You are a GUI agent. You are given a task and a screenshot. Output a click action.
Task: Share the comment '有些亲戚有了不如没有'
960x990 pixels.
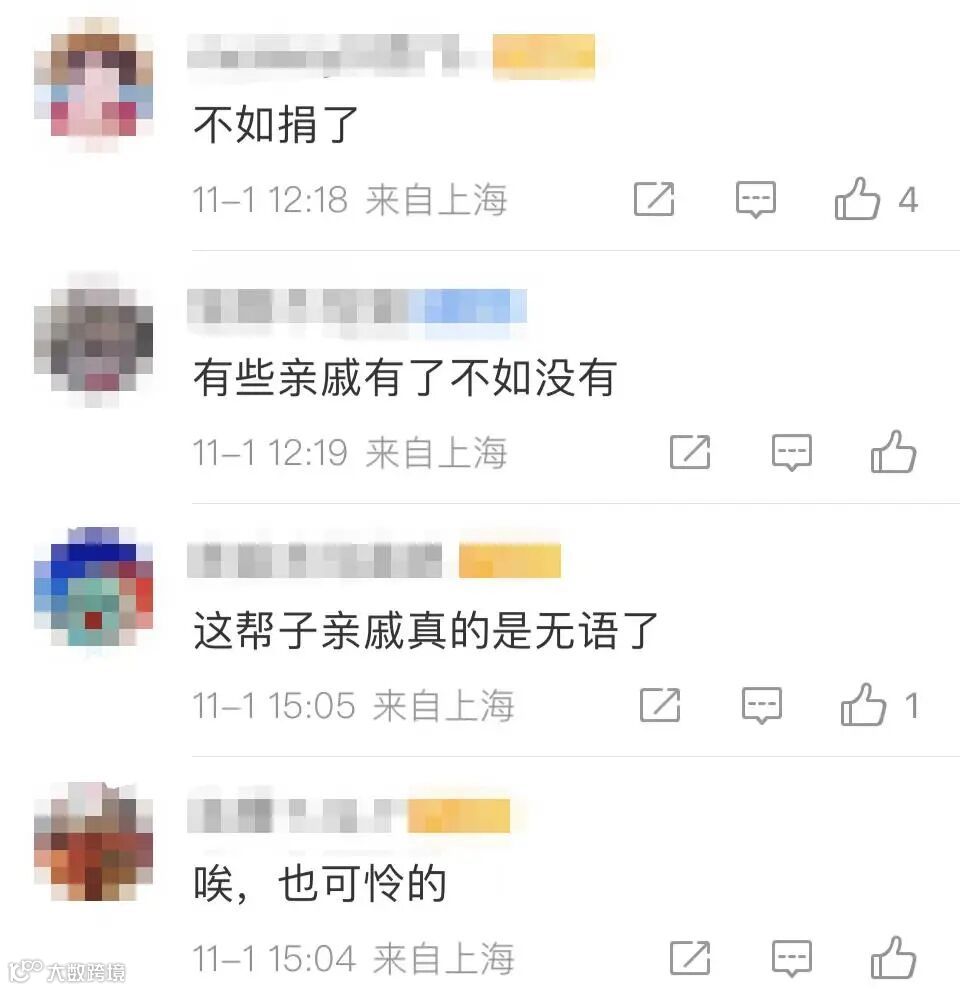(690, 451)
